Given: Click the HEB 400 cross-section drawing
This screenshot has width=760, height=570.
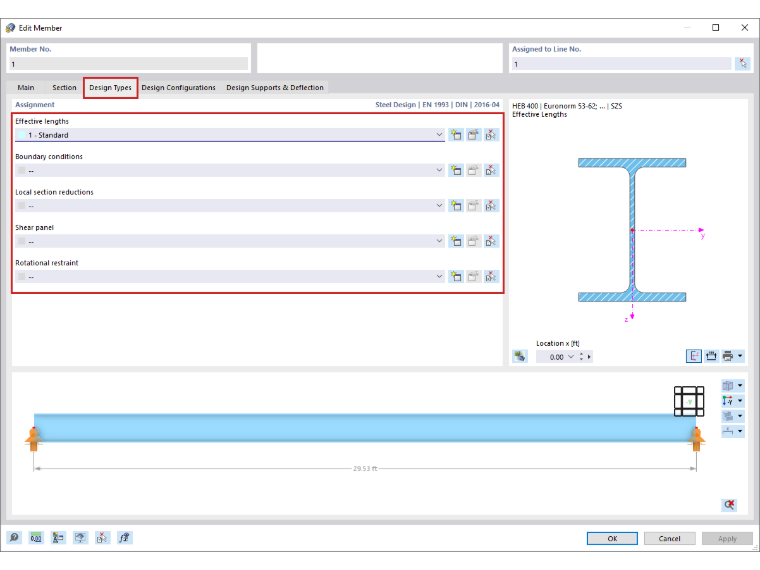Looking at the screenshot, I should 632,230.
